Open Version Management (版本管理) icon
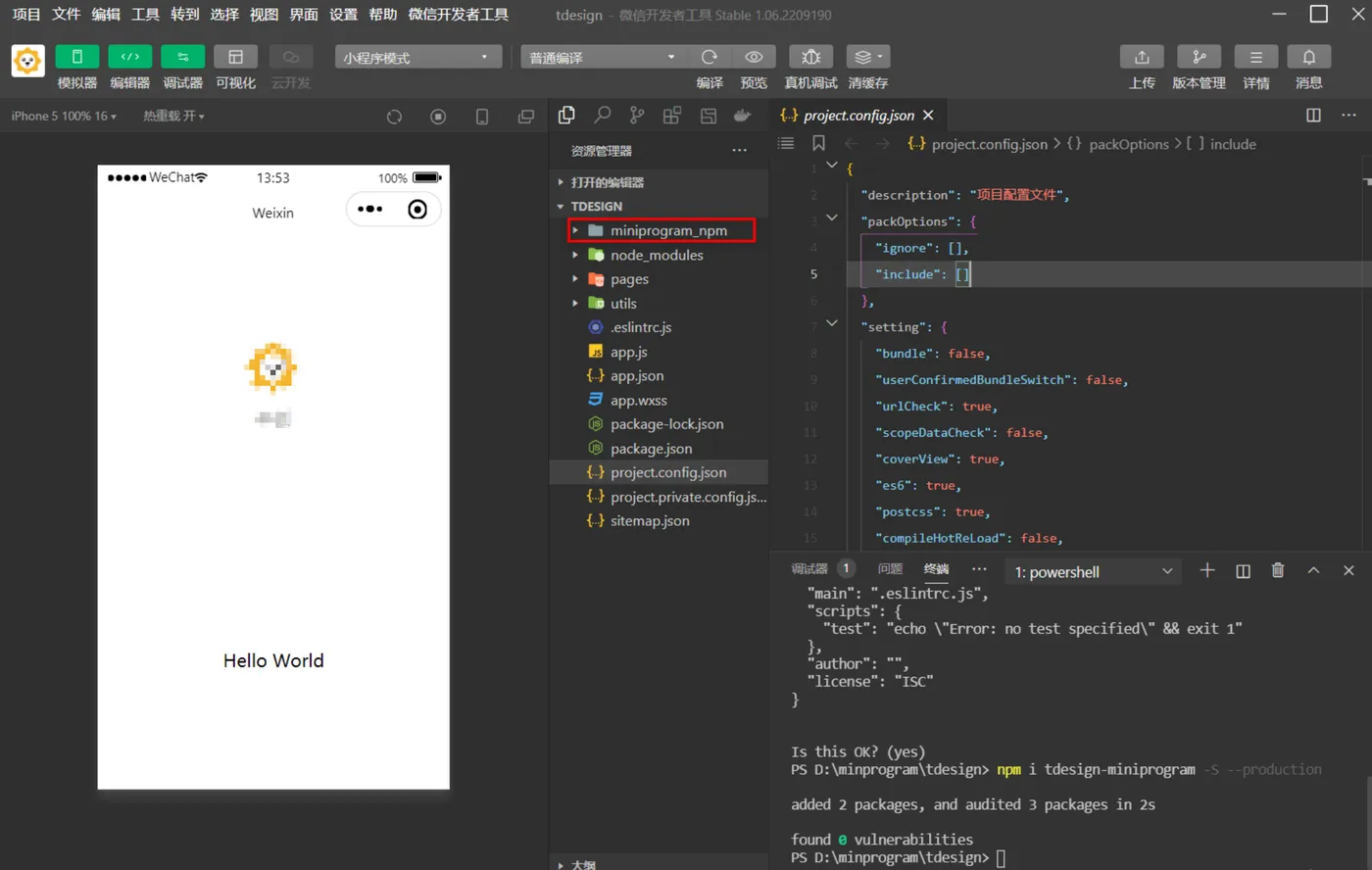The width and height of the screenshot is (1372, 870). click(x=1199, y=58)
